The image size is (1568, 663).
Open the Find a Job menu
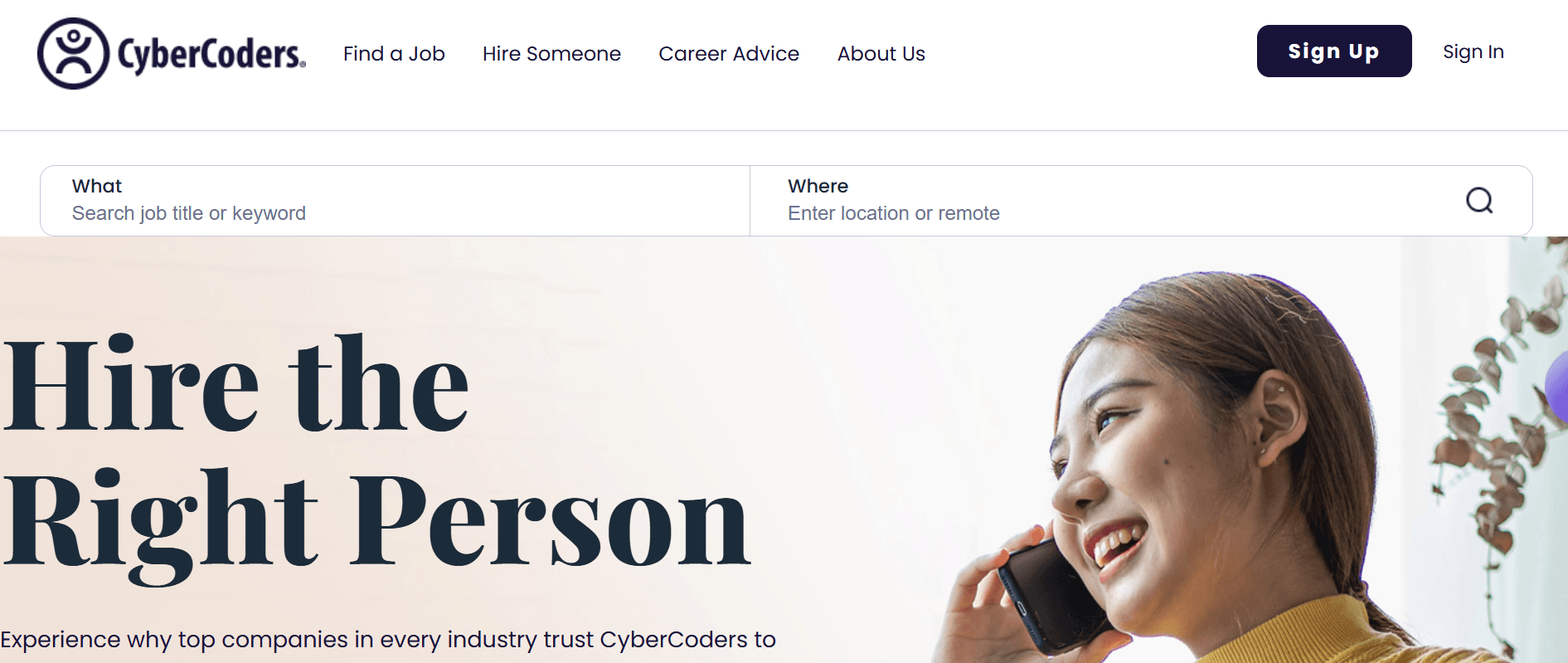[x=394, y=54]
